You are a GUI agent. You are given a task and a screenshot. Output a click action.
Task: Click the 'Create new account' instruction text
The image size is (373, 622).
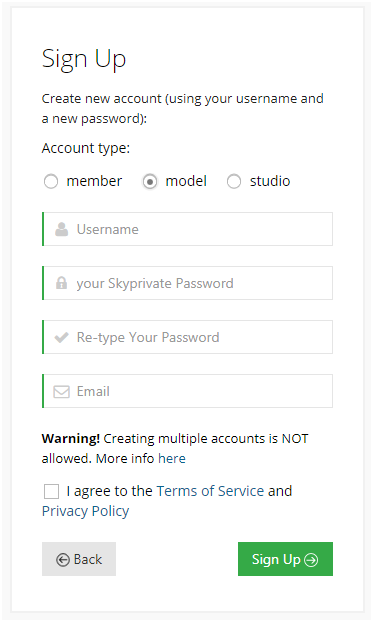[183, 108]
